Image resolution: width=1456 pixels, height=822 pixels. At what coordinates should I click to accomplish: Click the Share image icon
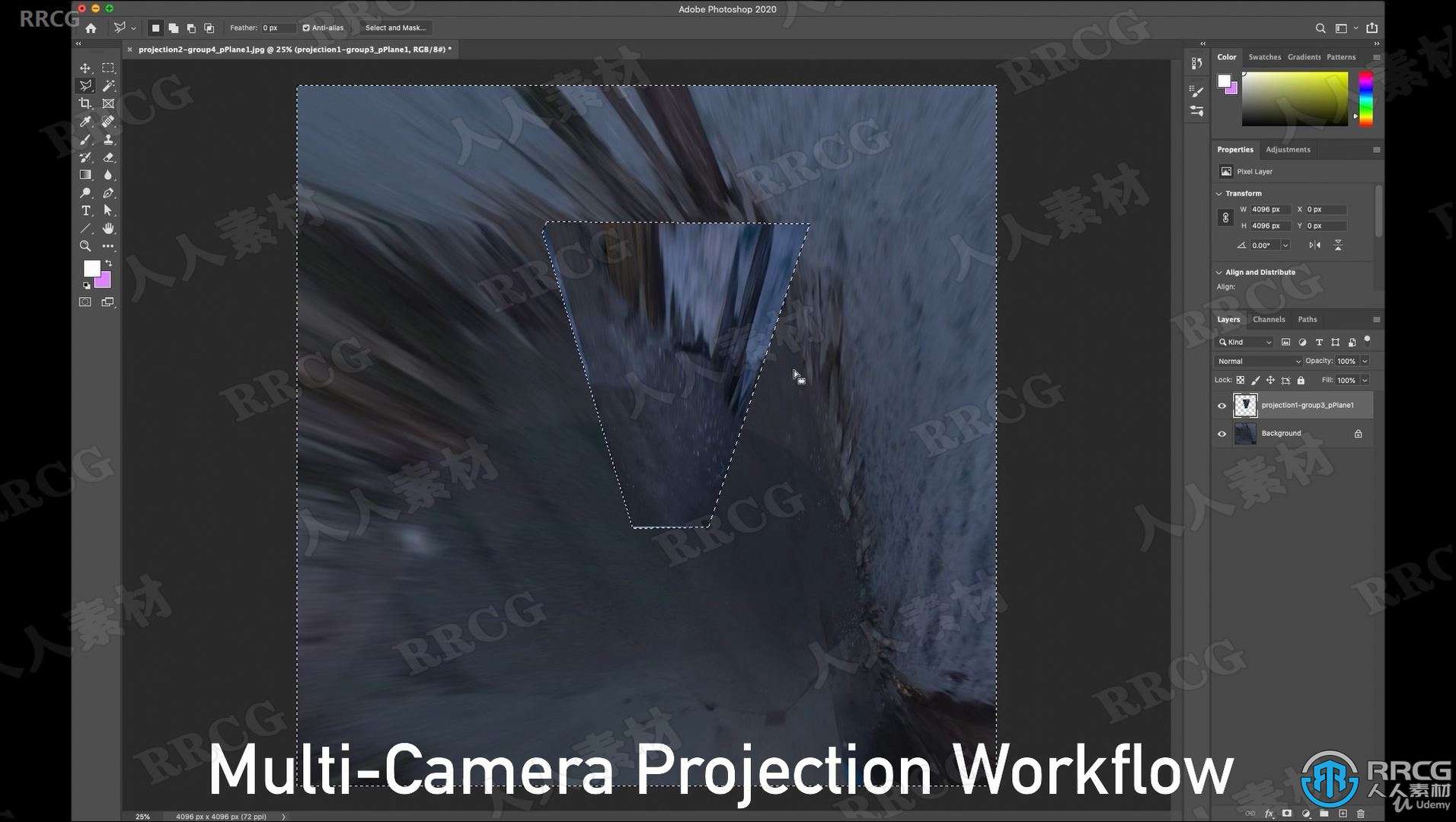click(1371, 28)
